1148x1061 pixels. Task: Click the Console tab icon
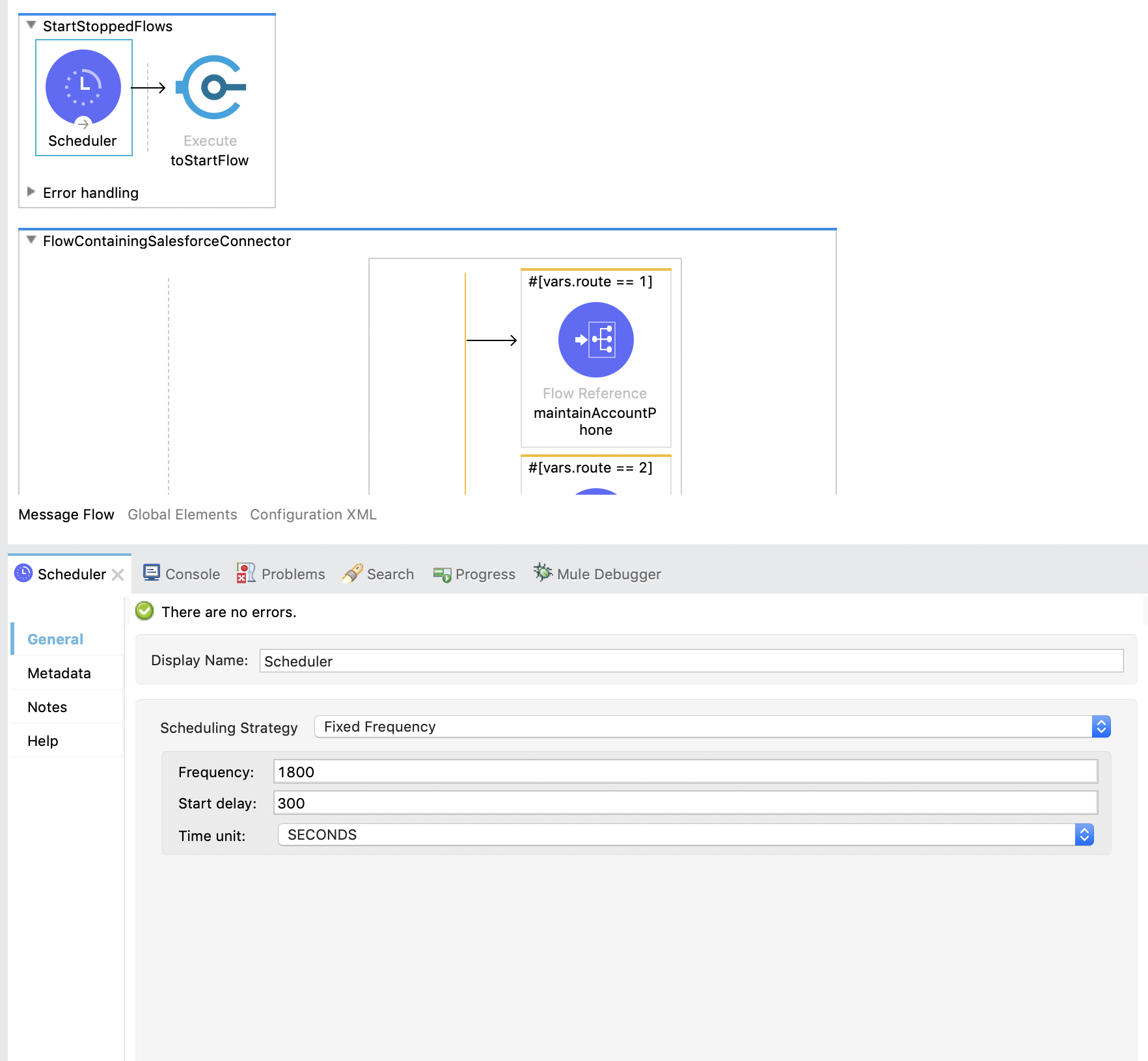tap(152, 573)
